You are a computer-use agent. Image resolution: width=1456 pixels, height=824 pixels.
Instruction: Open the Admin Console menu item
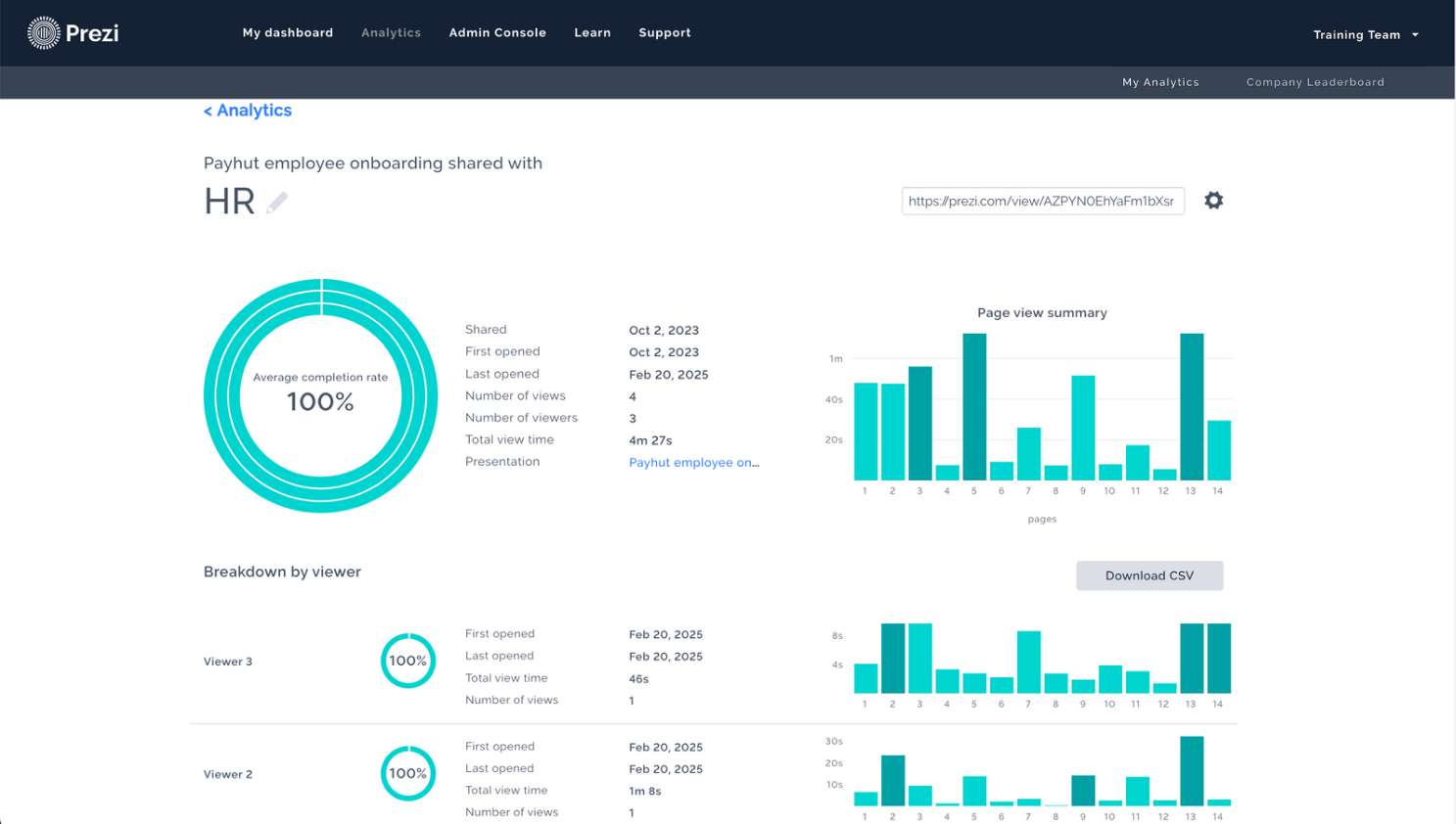coord(497,32)
